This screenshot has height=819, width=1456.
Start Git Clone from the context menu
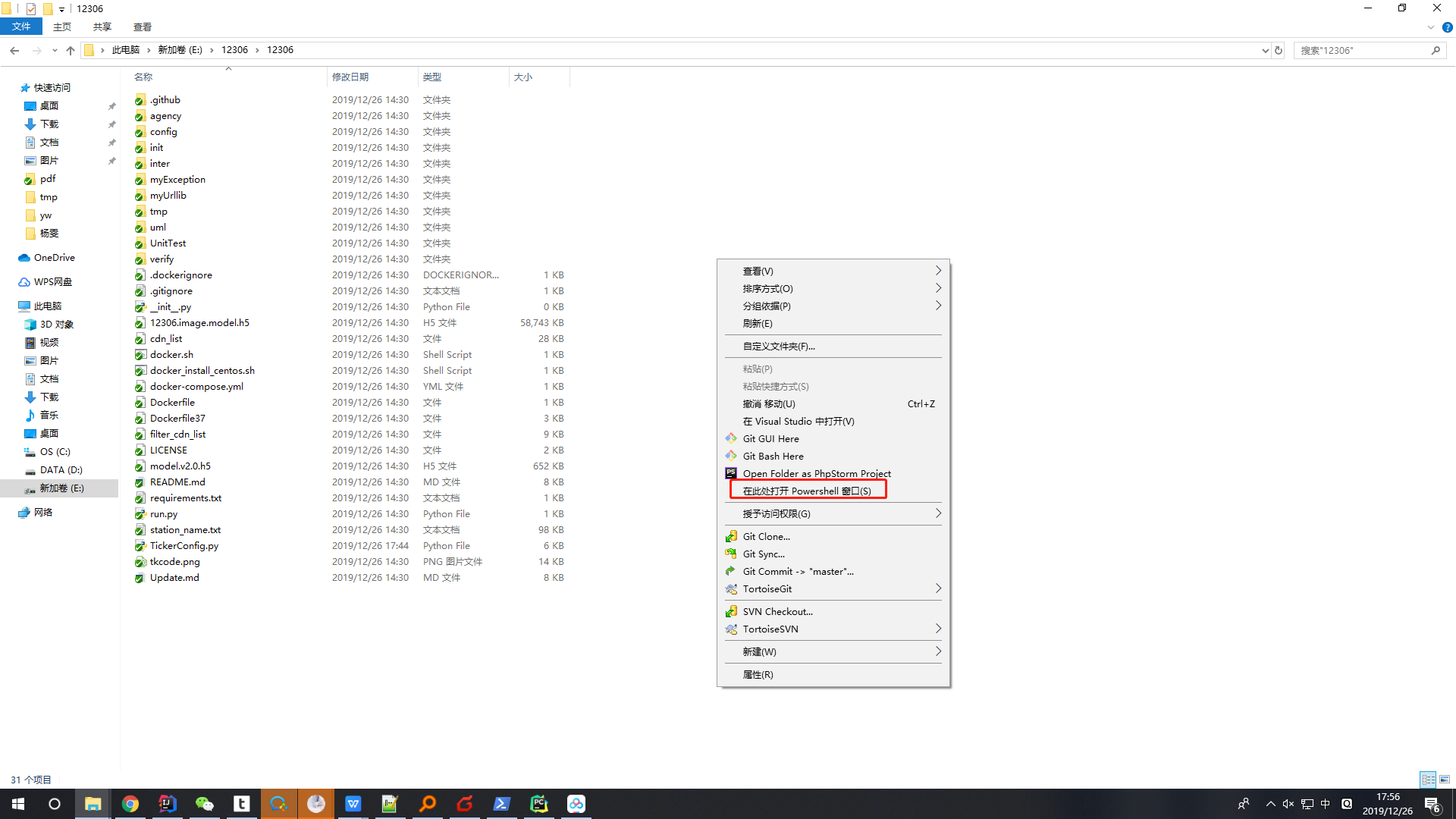[766, 536]
